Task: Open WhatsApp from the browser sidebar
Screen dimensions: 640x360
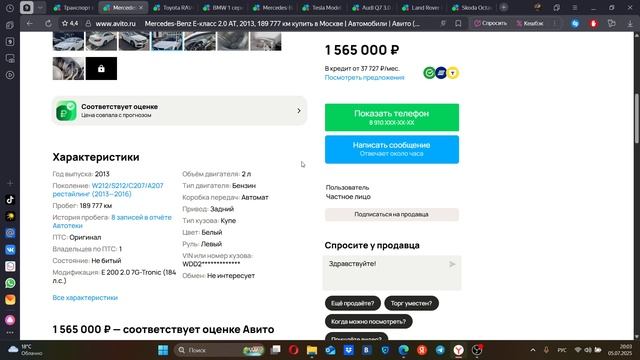Action: point(10,283)
